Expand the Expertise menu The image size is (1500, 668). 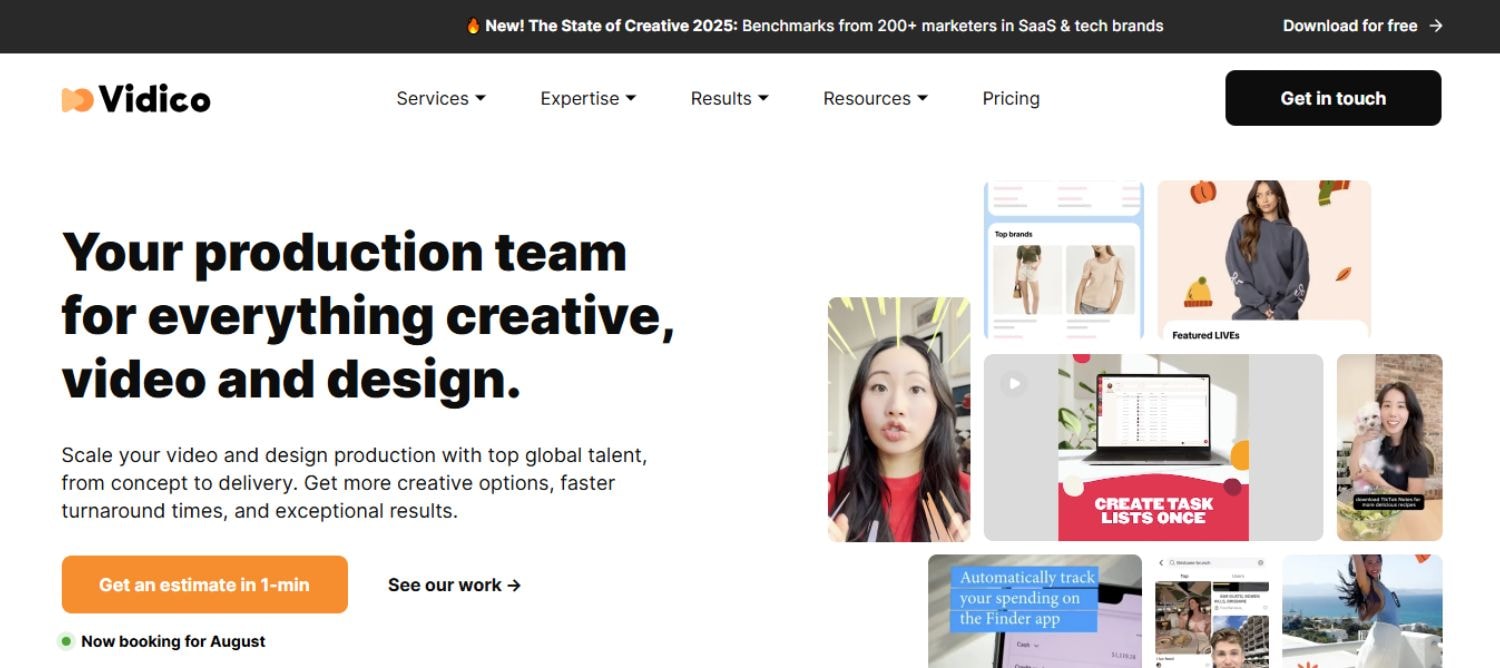tap(588, 98)
